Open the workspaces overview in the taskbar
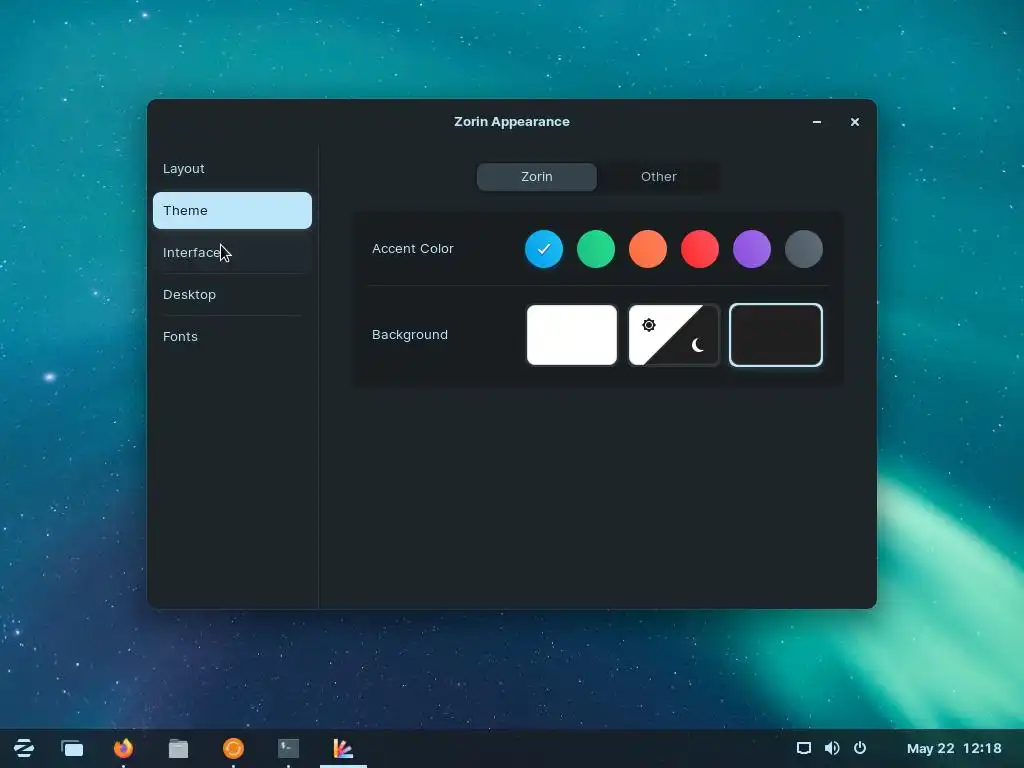This screenshot has height=768, width=1024. (x=72, y=748)
